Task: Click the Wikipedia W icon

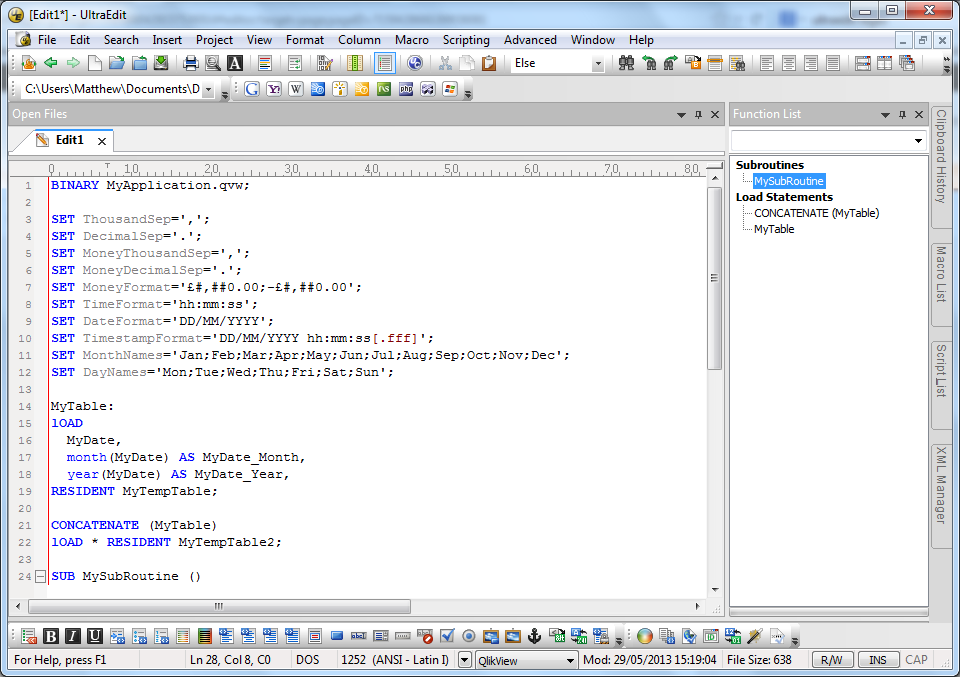Action: coord(296,89)
